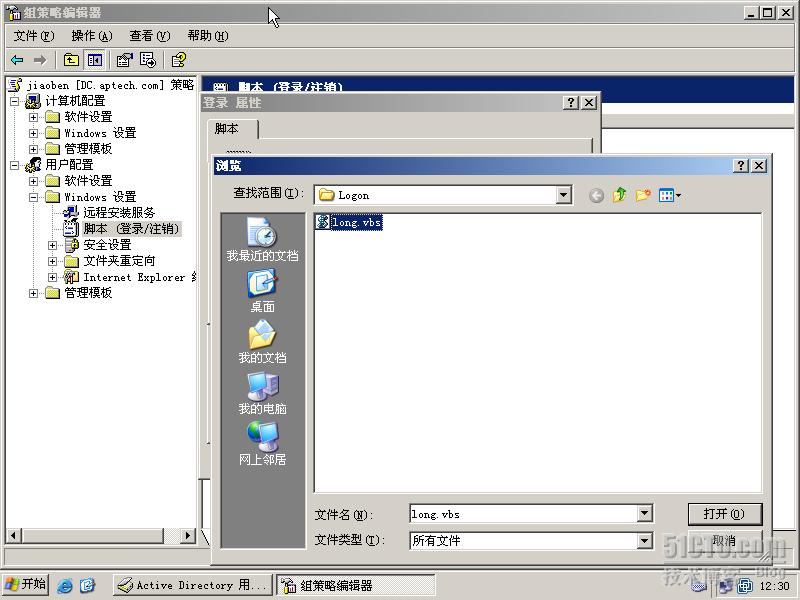Expand 软件设置 under 用户配置
Viewport: 800px width, 600px height.
tap(34, 181)
